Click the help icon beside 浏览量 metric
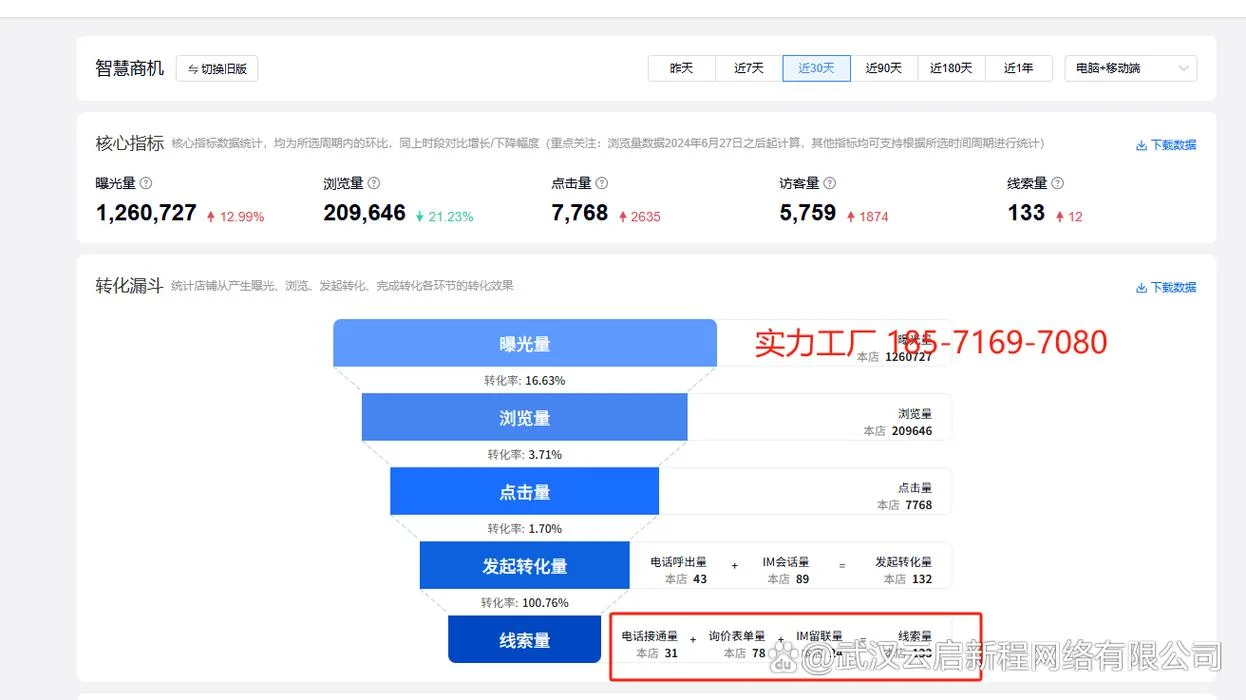This screenshot has width=1246, height=700. pyautogui.click(x=374, y=183)
